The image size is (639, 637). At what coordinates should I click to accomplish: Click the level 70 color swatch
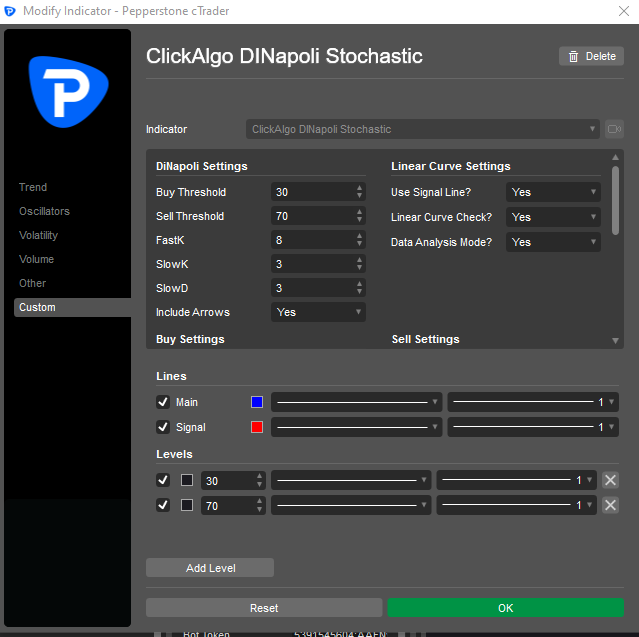tap(187, 505)
